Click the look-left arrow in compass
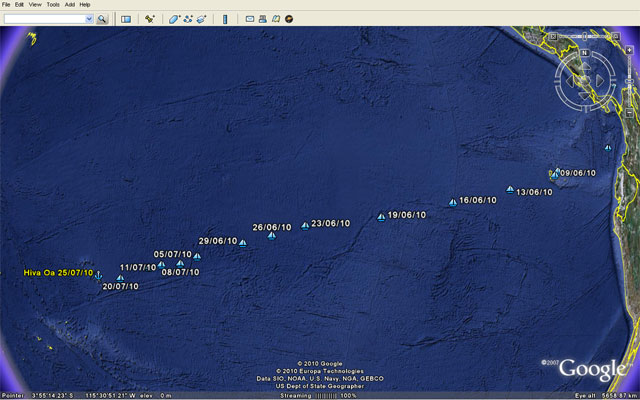The width and height of the screenshot is (640, 400). pyautogui.click(x=570, y=81)
